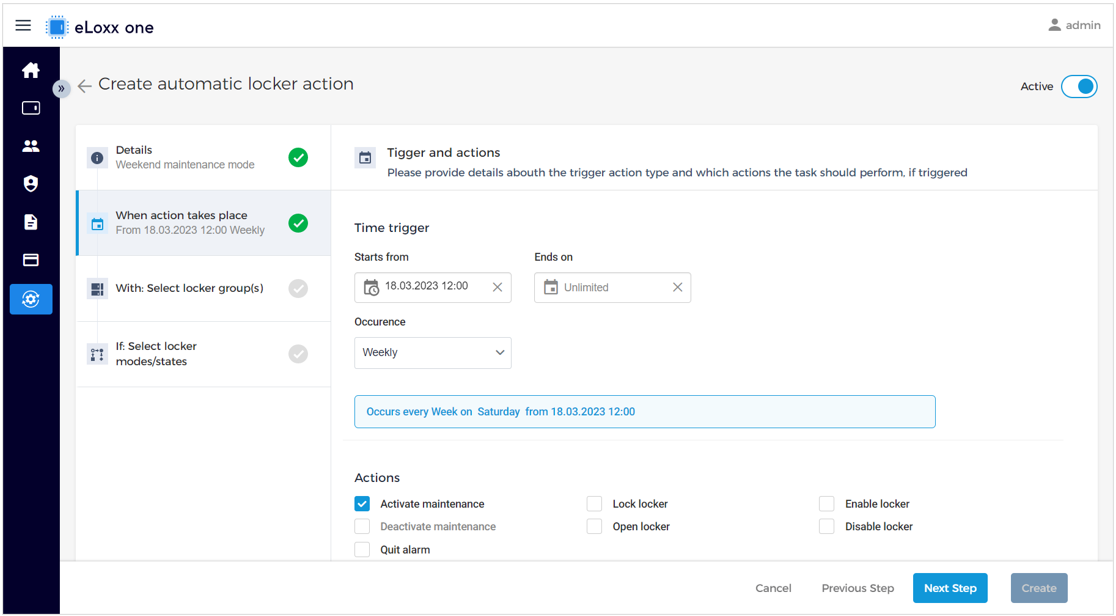1116x616 pixels.
Task: Open the document reports sidebar icon
Action: coord(31,222)
